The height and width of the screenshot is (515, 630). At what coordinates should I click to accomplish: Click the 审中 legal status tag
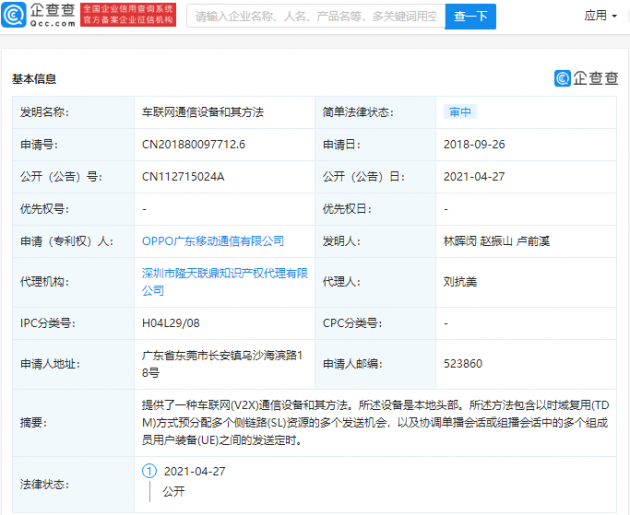460,112
